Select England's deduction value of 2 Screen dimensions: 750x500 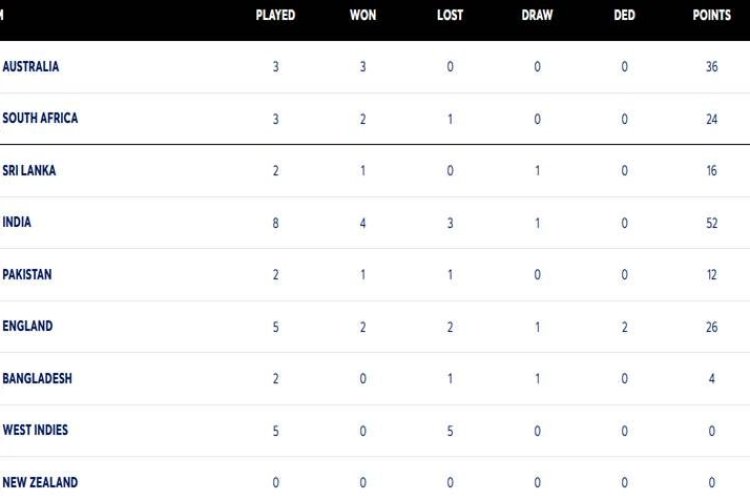click(x=624, y=326)
